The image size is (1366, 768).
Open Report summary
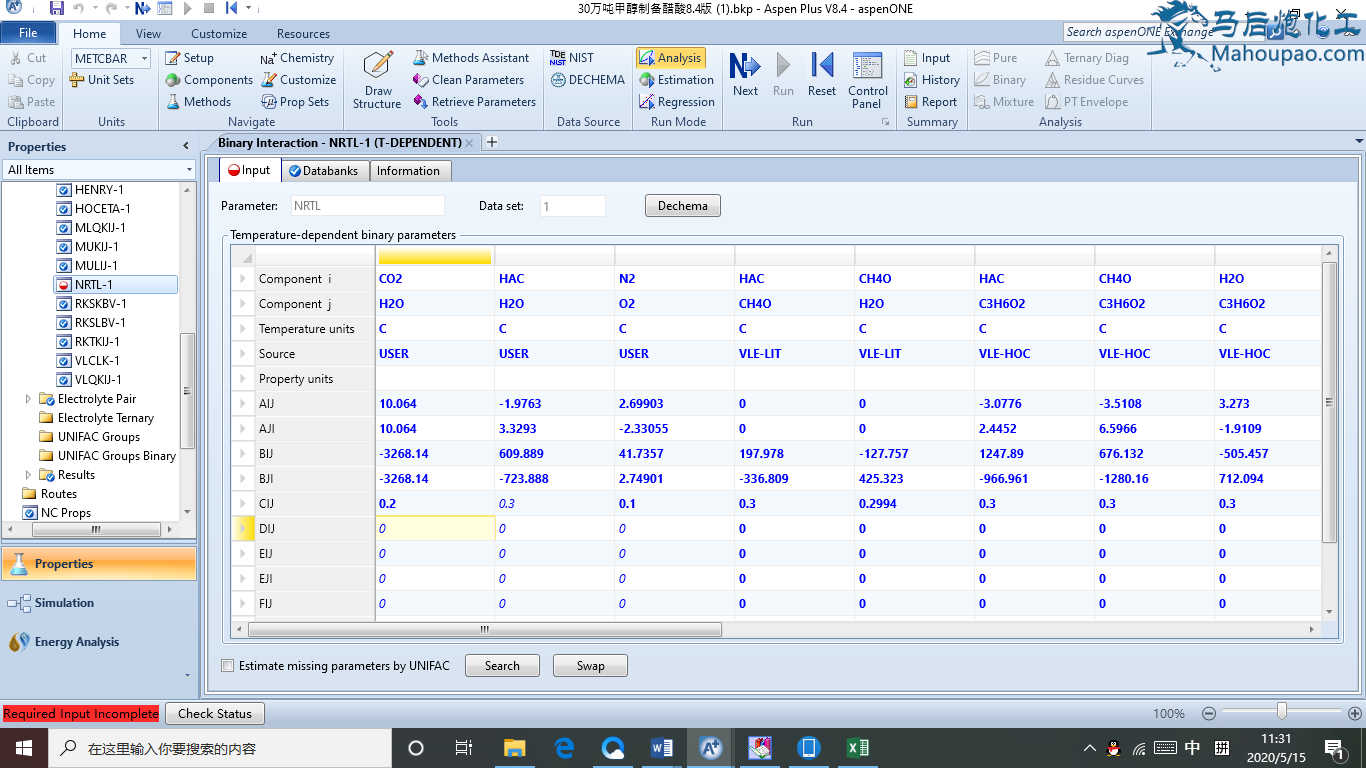(930, 102)
